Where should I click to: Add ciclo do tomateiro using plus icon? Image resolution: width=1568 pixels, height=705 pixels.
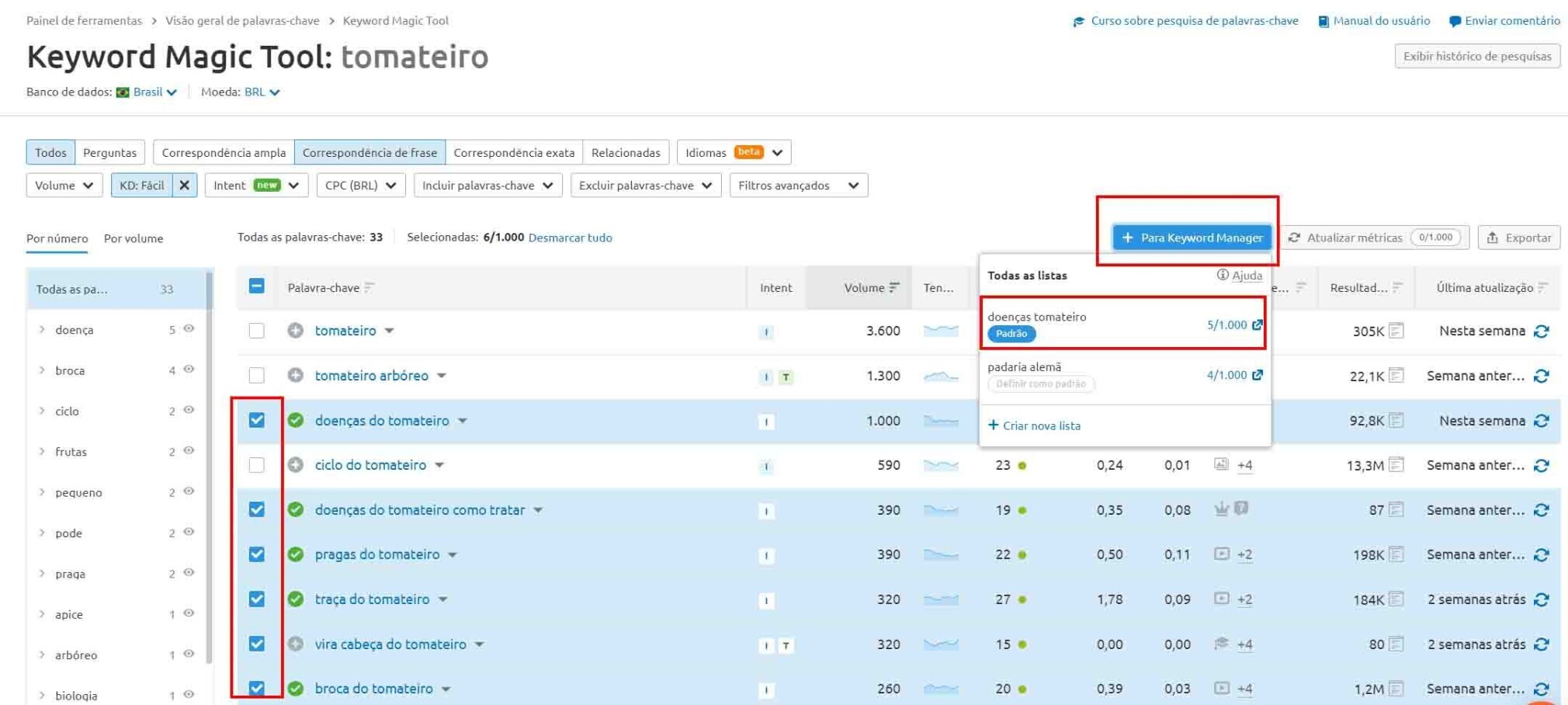pyautogui.click(x=295, y=465)
